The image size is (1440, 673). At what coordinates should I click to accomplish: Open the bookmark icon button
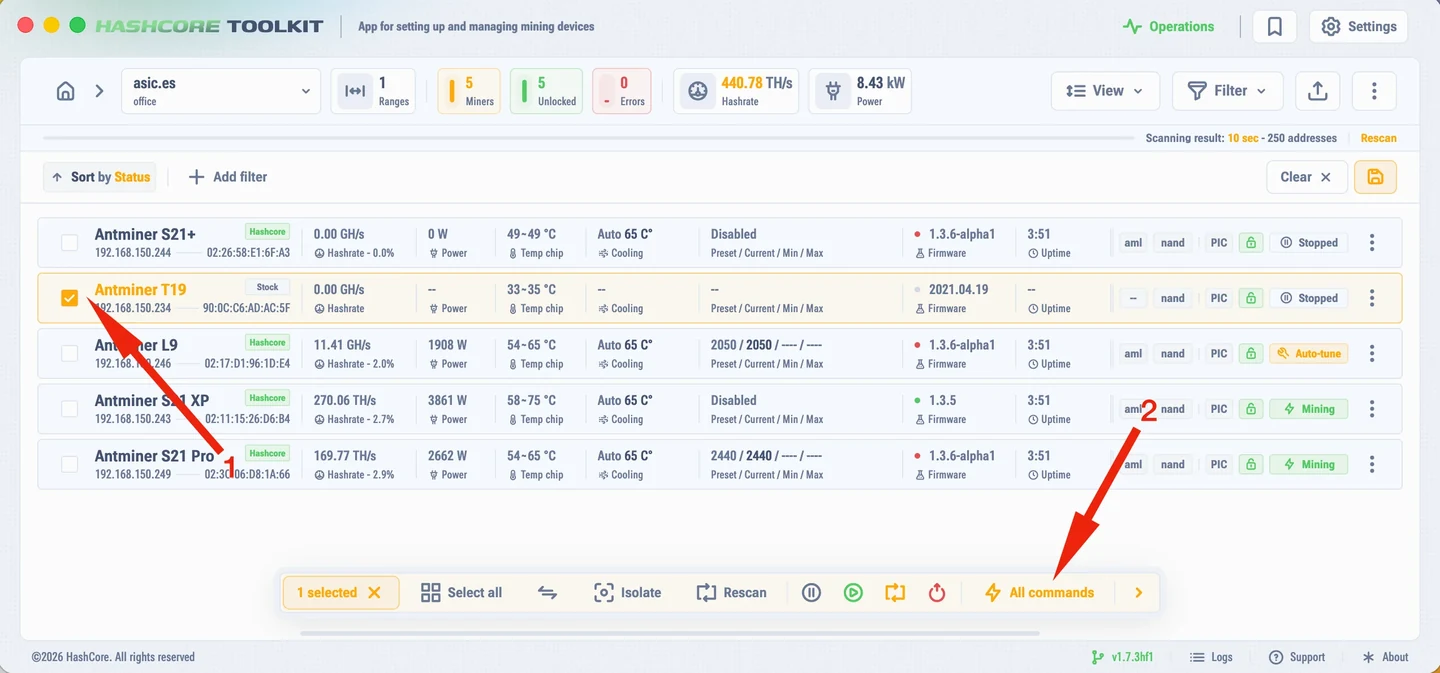pos(1275,27)
